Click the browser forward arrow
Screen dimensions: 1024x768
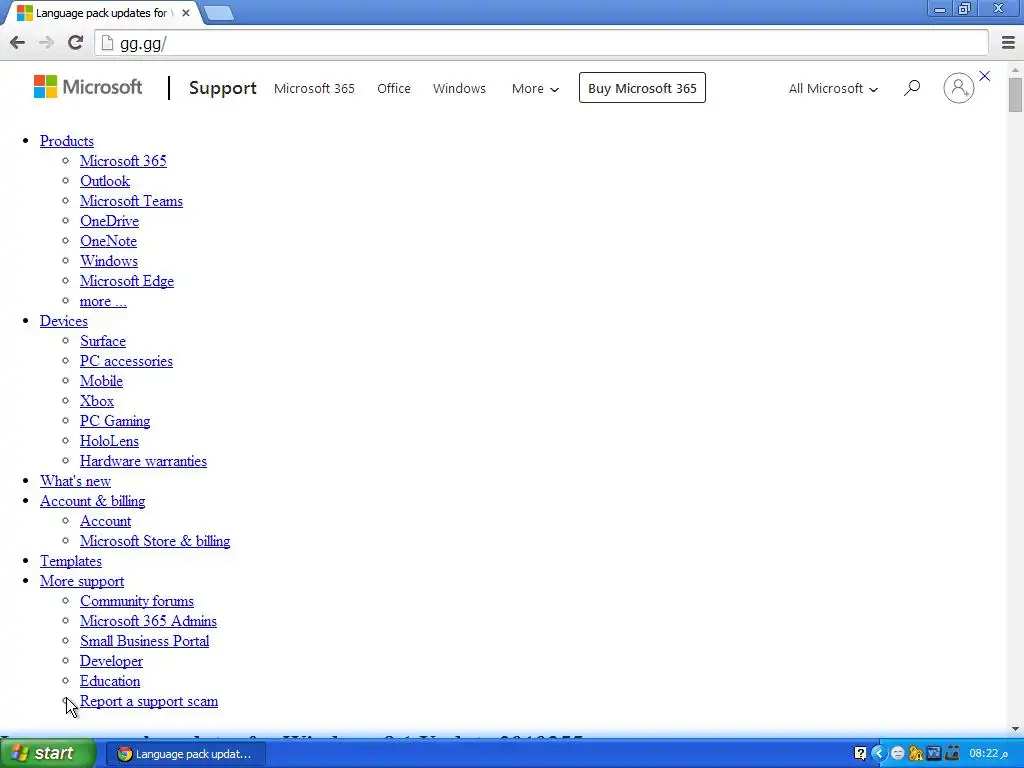(46, 43)
